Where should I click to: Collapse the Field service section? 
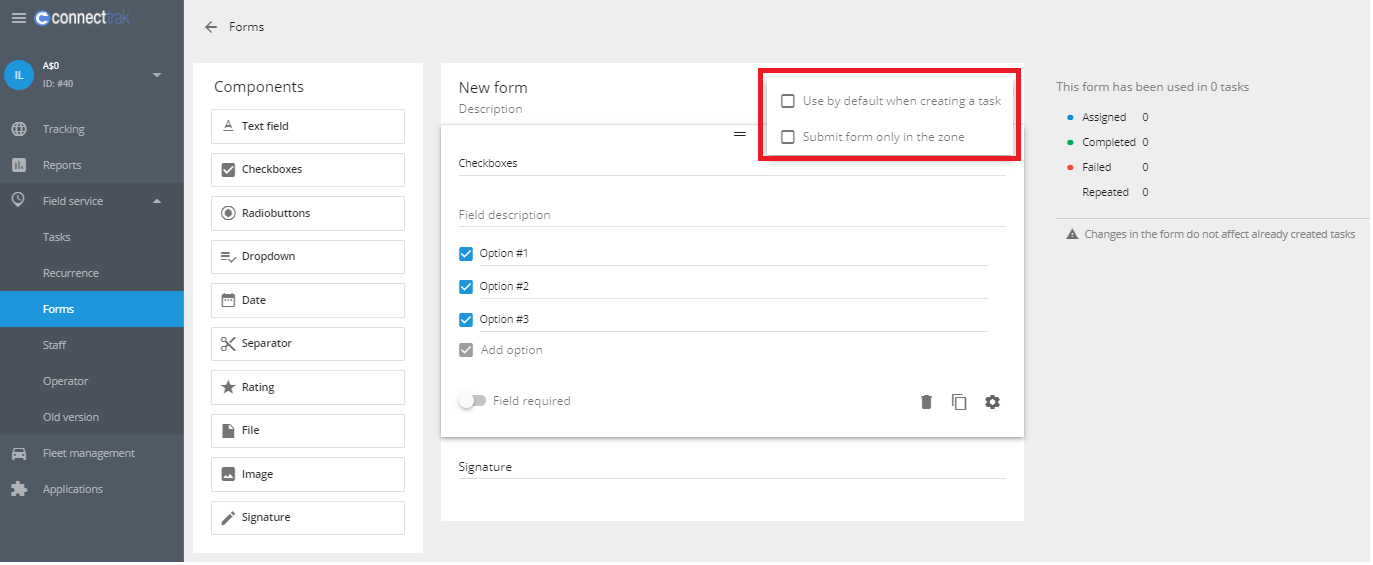pos(157,201)
